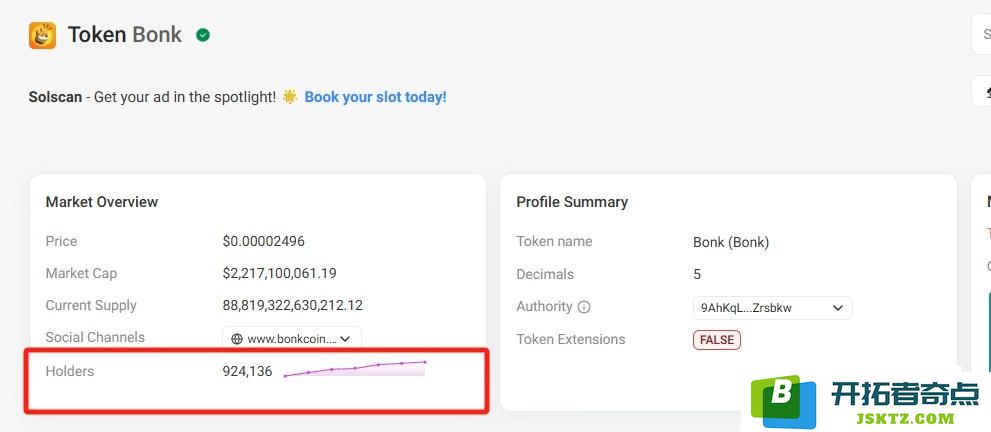Click the partially visible icon button at right
The width and height of the screenshot is (991, 432).
coord(982,92)
